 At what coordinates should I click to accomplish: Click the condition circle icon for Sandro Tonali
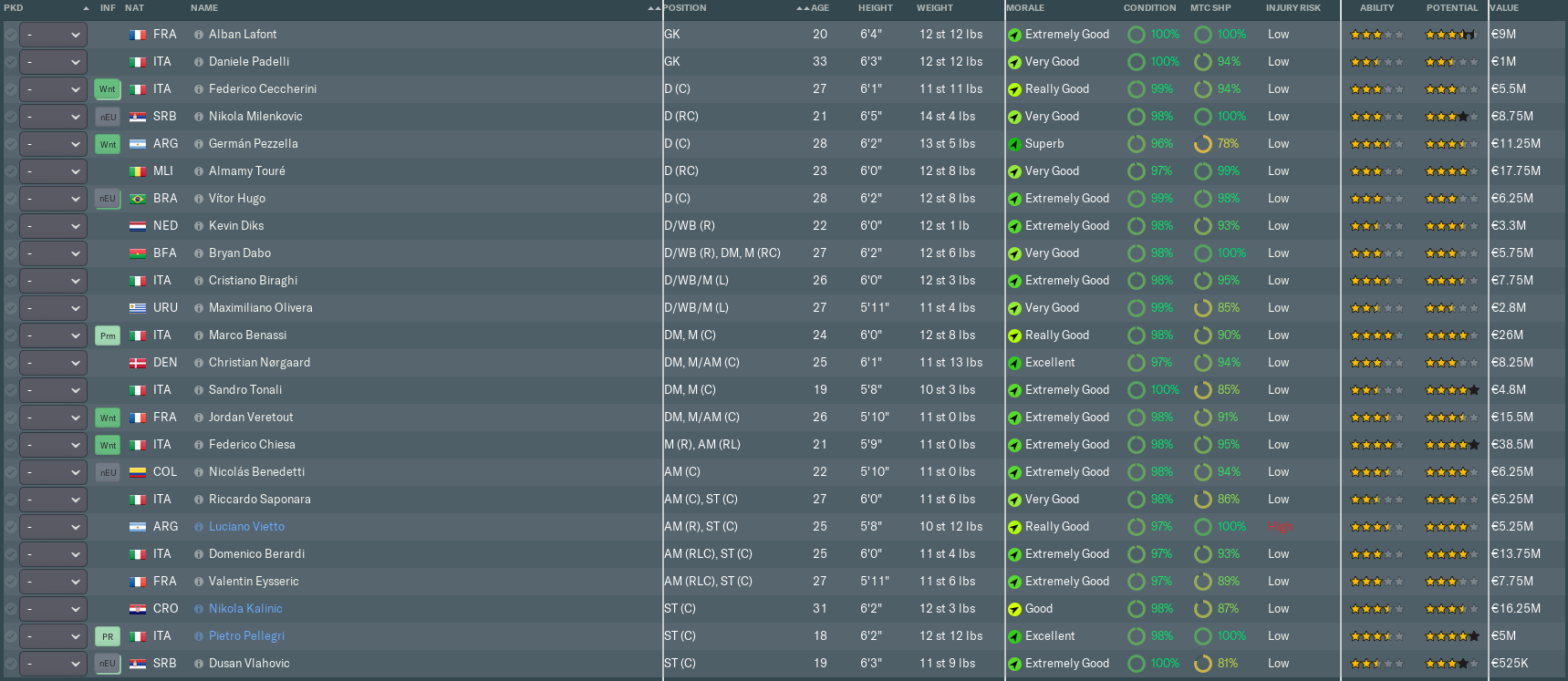tap(1137, 390)
